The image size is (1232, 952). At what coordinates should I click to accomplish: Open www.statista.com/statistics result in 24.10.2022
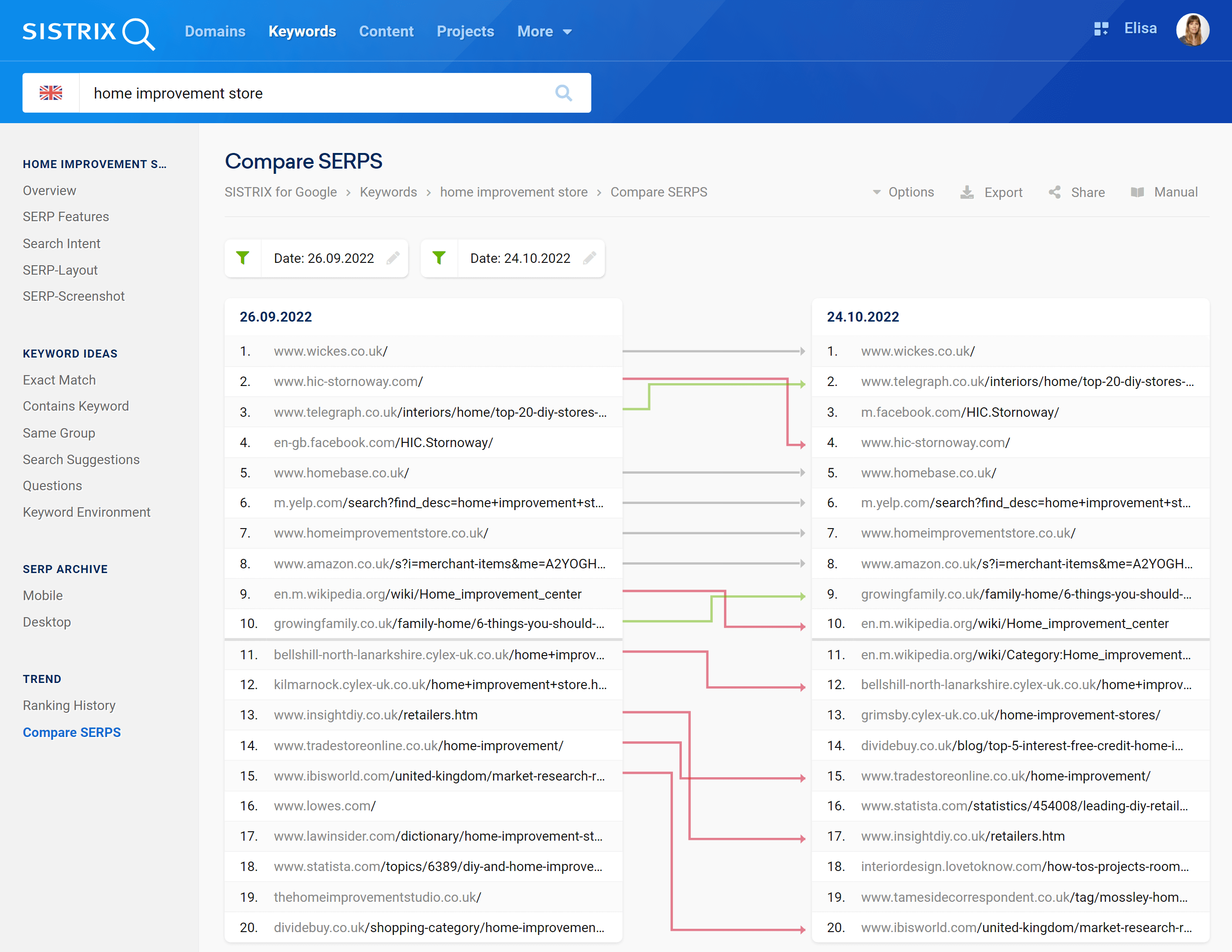(1024, 806)
